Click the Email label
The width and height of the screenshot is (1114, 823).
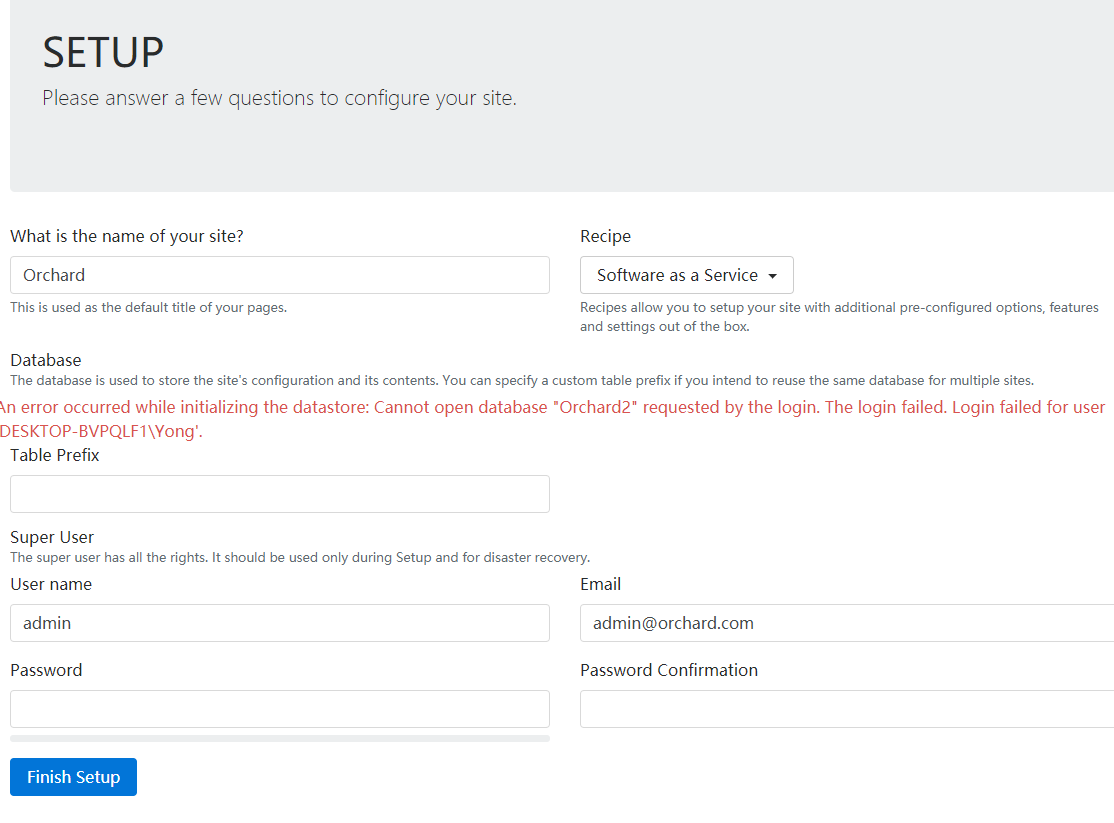600,584
